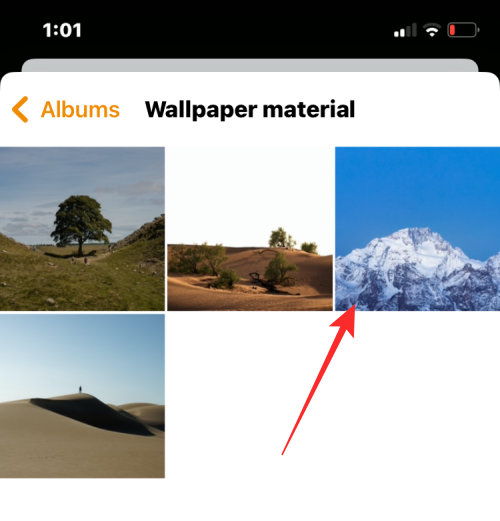Tap the tiny person standing on dune
Image resolution: width=500 pixels, height=521 pixels.
tap(80, 389)
